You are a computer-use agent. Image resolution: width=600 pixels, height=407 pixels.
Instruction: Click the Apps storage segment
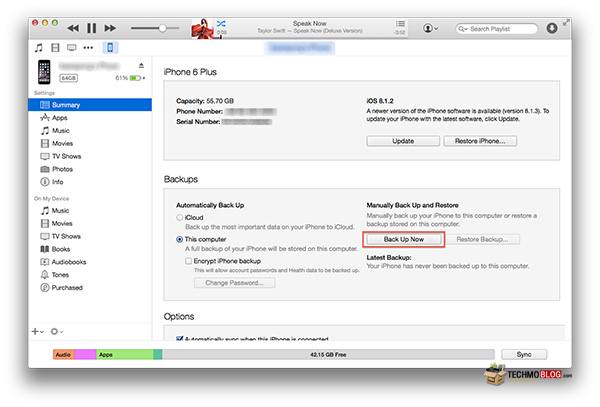point(125,355)
